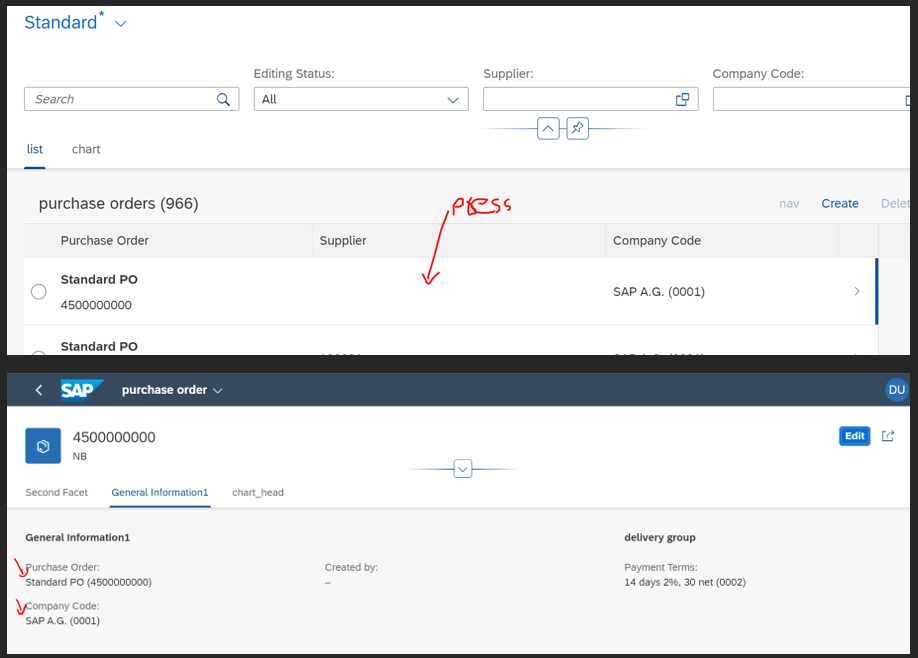This screenshot has height=658, width=918.
Task: Open the chart_head tab
Action: coord(258,493)
